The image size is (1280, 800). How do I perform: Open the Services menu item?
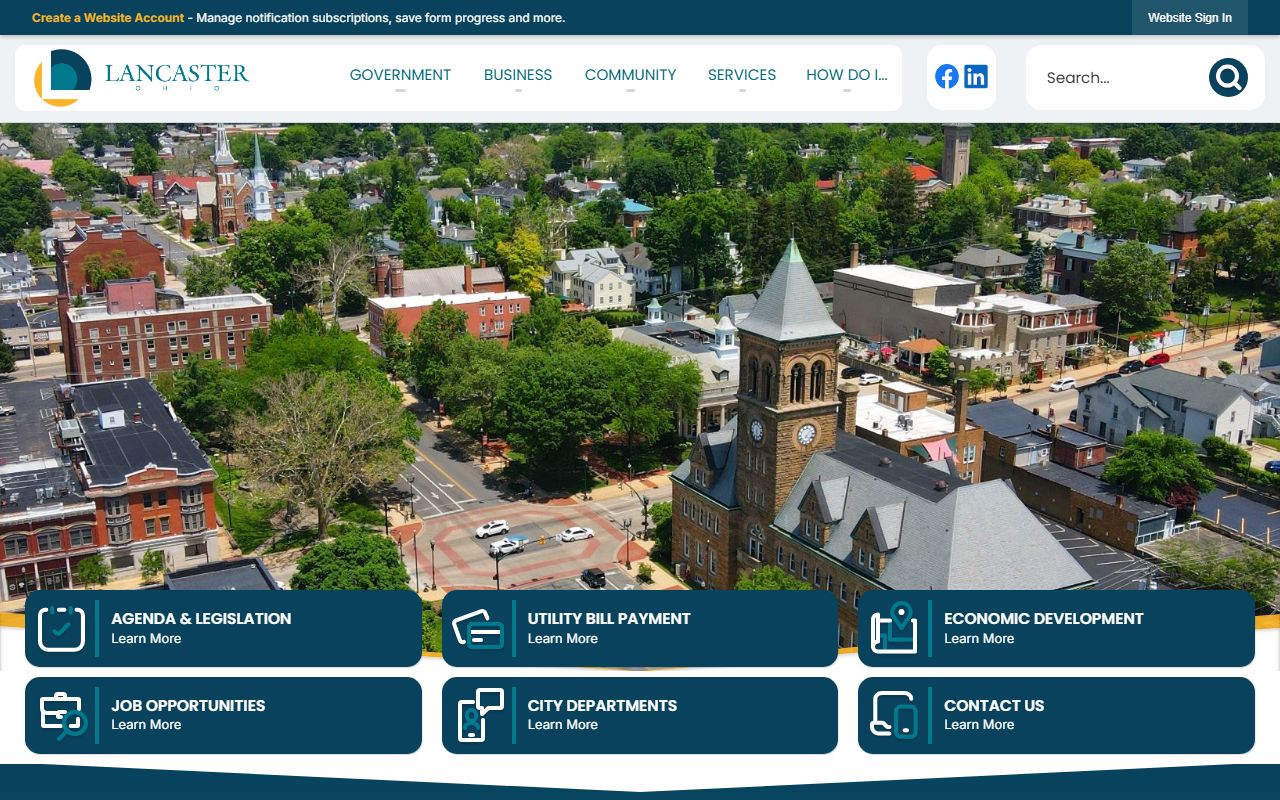click(x=741, y=75)
